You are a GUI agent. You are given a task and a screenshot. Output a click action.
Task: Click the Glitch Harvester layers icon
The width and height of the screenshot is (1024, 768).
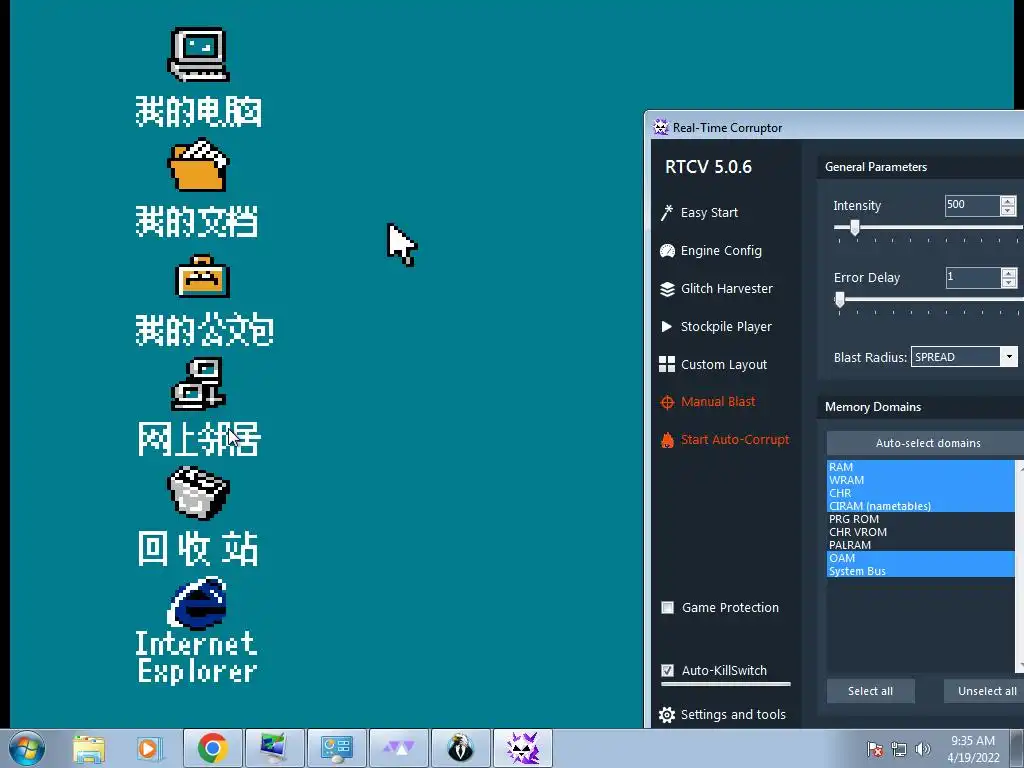tap(667, 289)
